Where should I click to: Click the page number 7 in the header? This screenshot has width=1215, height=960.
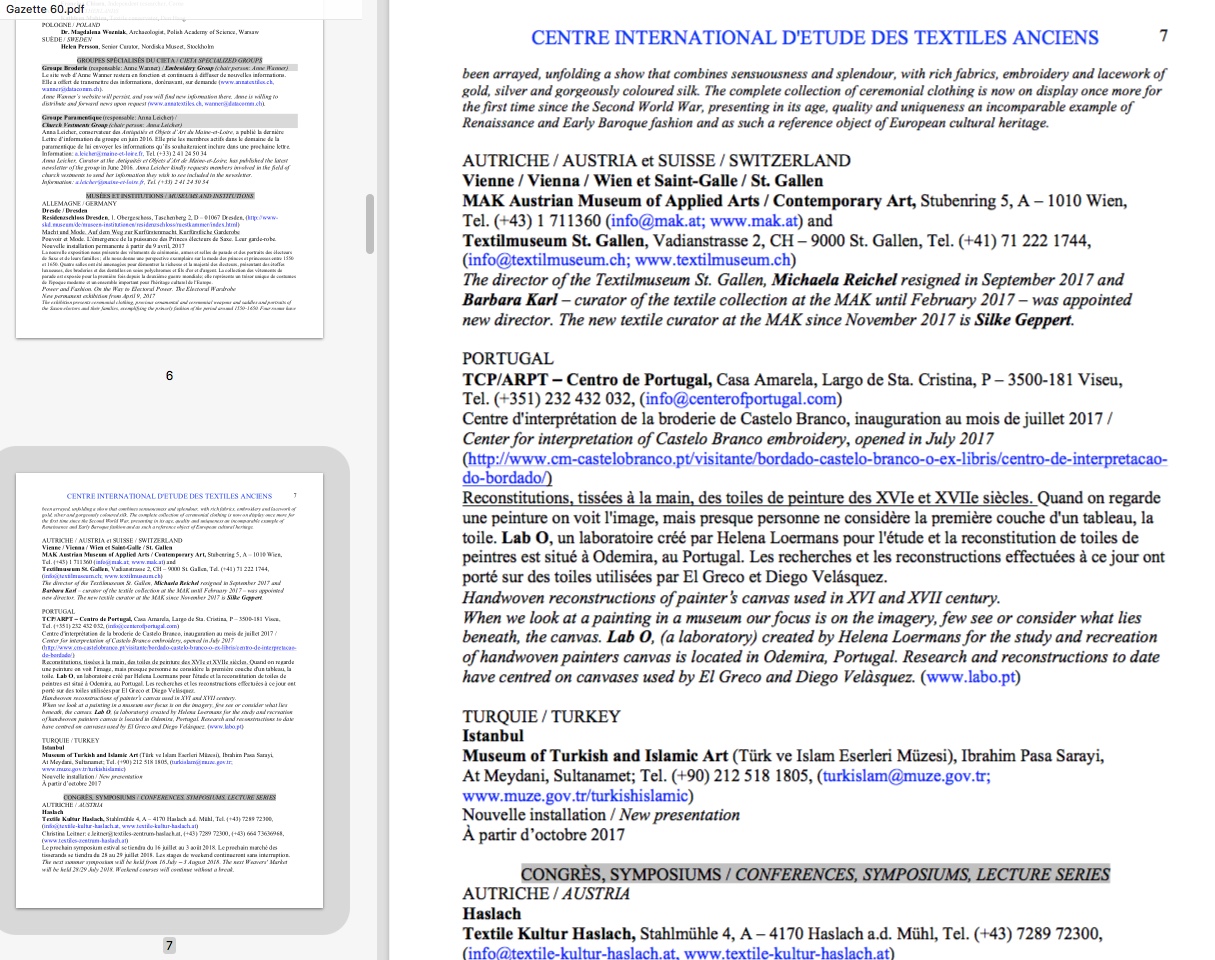pyautogui.click(x=1163, y=36)
